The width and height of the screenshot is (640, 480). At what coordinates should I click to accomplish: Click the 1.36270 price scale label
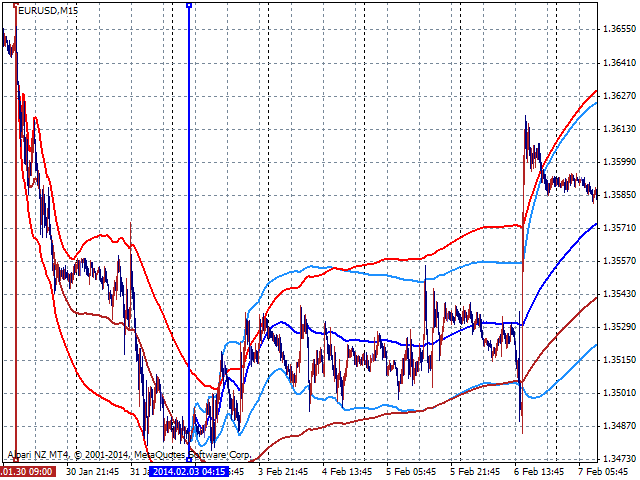[x=619, y=97]
